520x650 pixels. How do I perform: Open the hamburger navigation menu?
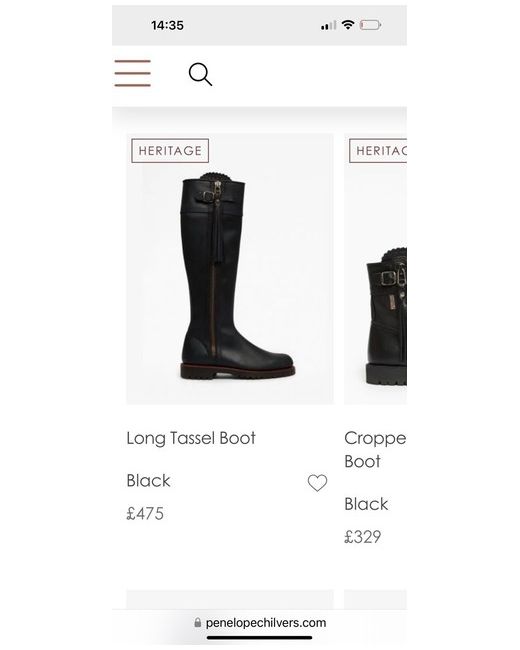(x=133, y=73)
